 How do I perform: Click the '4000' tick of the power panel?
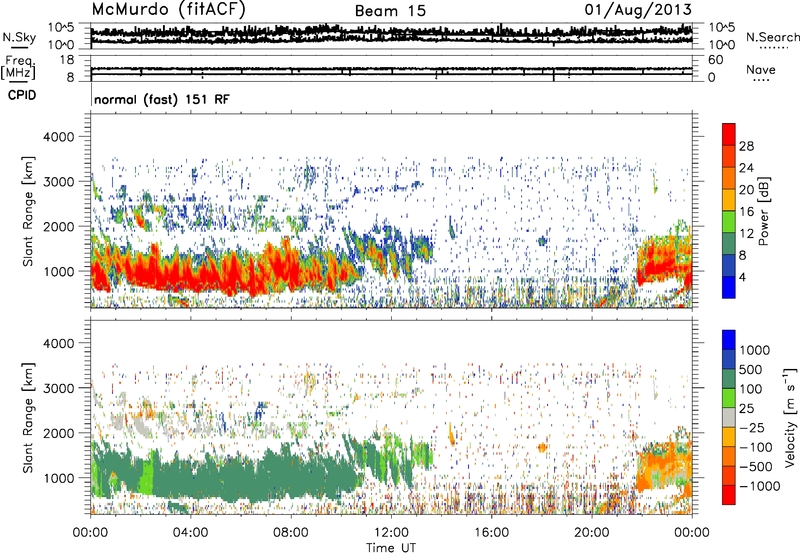pos(59,137)
